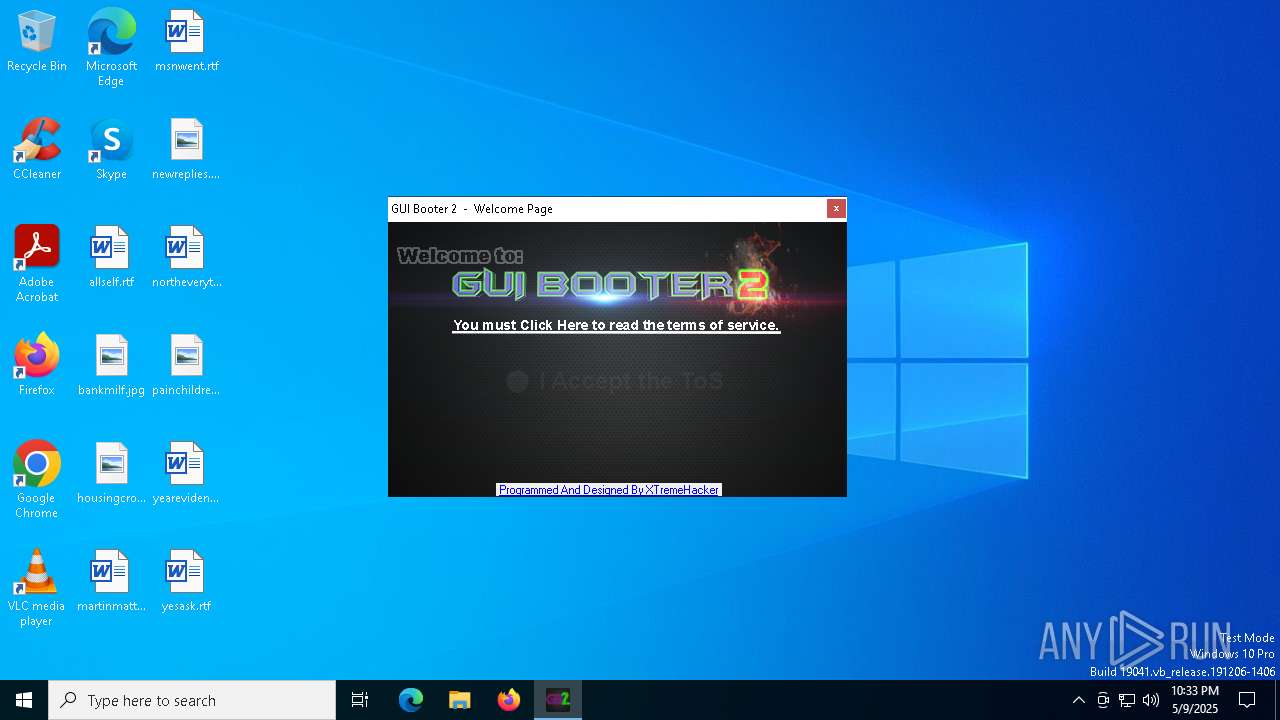
Task: Open the Adobe Acrobat desktop shortcut
Action: click(x=37, y=264)
